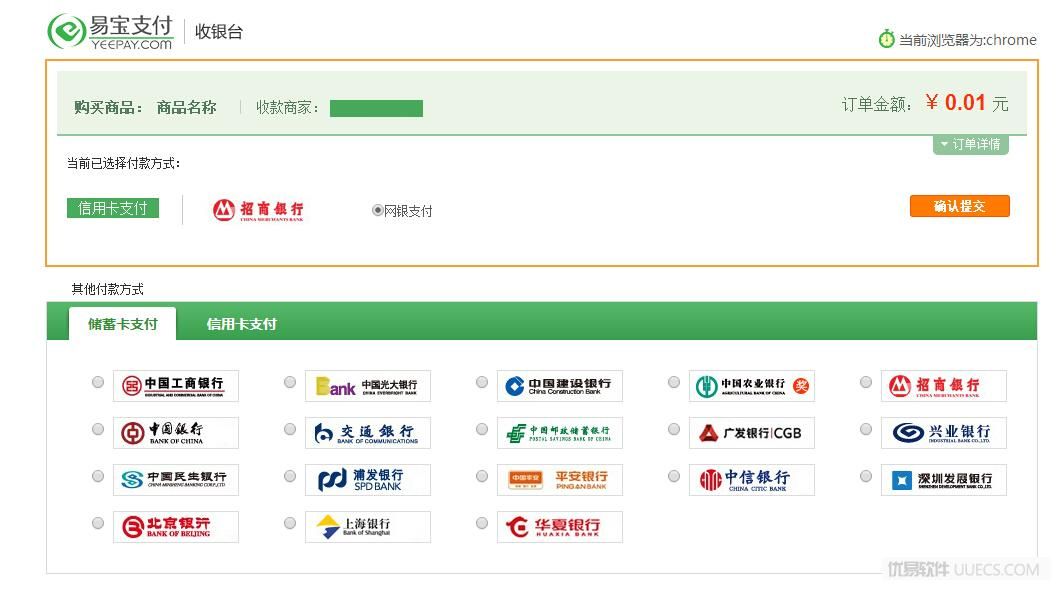Viewport: 1062px width, 595px height.
Task: Pick the 中国光大银行 logo
Action: [368, 386]
